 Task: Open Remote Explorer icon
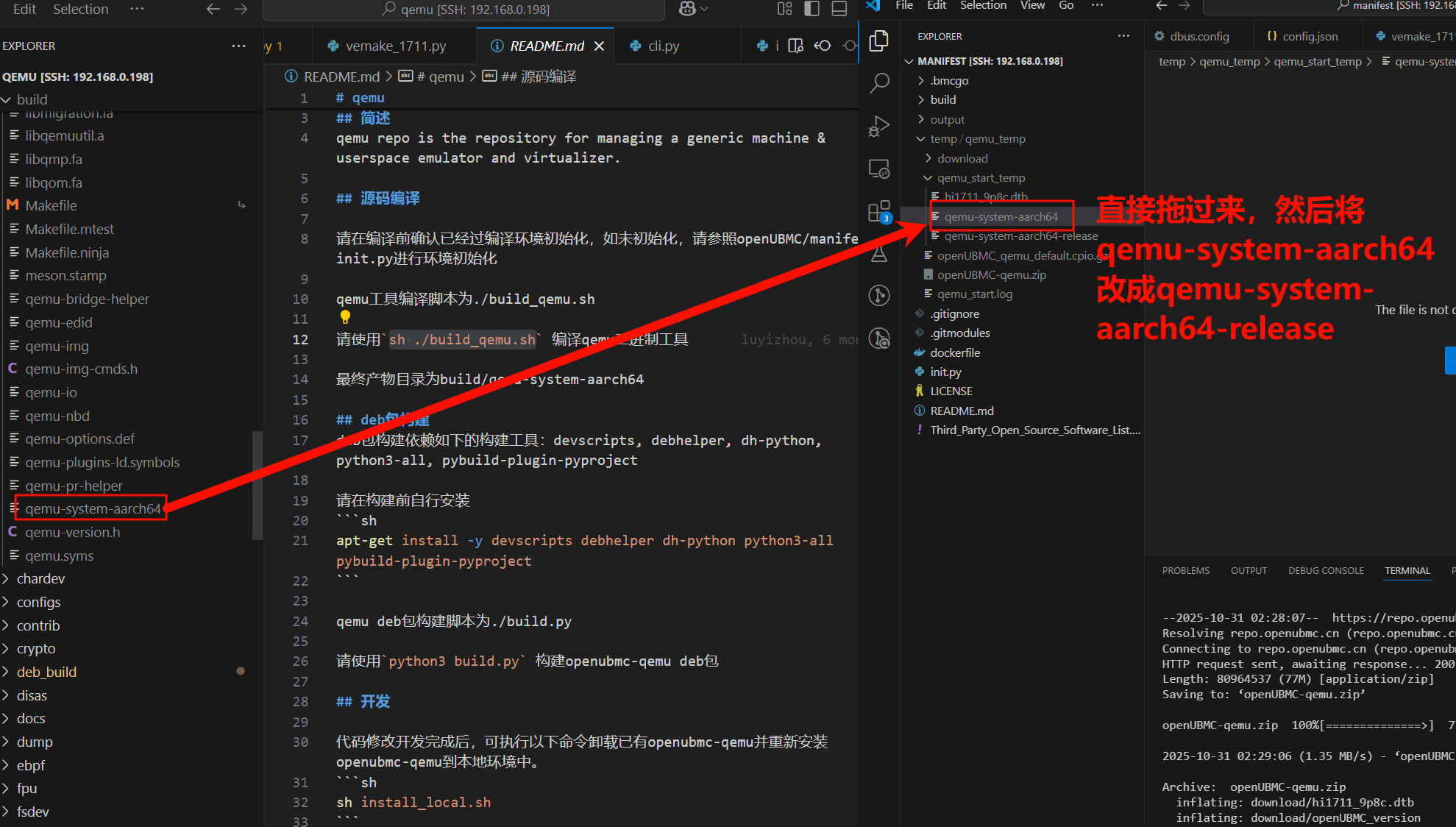coord(879,168)
